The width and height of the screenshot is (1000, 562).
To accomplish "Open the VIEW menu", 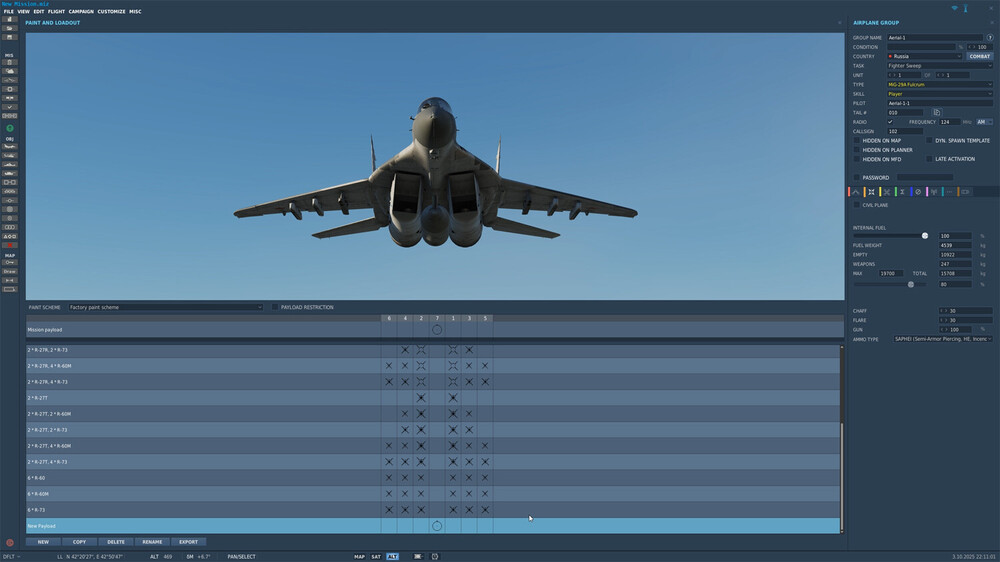I will 24,11.
